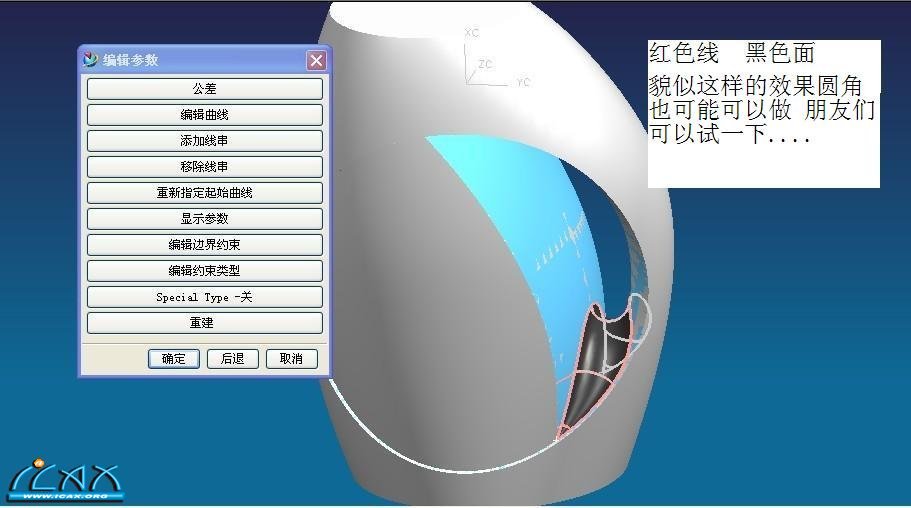Confirm with the 确定 button

174,359
